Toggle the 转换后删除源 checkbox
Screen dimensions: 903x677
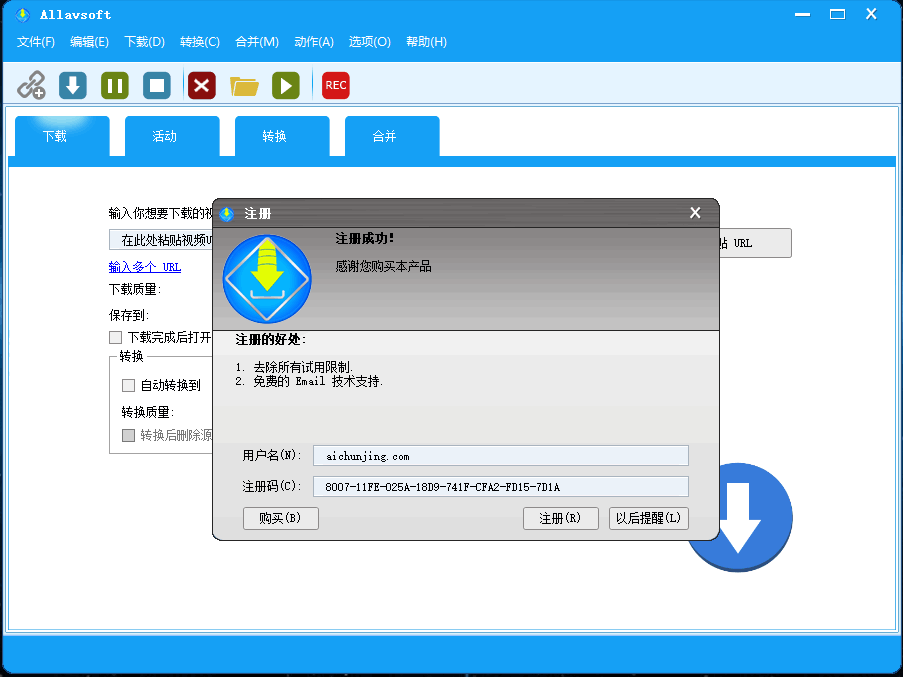coord(128,435)
